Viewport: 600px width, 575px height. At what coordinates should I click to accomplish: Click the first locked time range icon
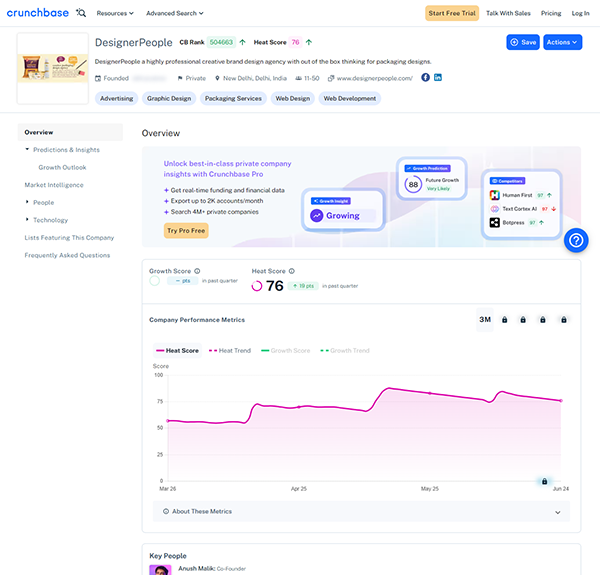click(504, 319)
